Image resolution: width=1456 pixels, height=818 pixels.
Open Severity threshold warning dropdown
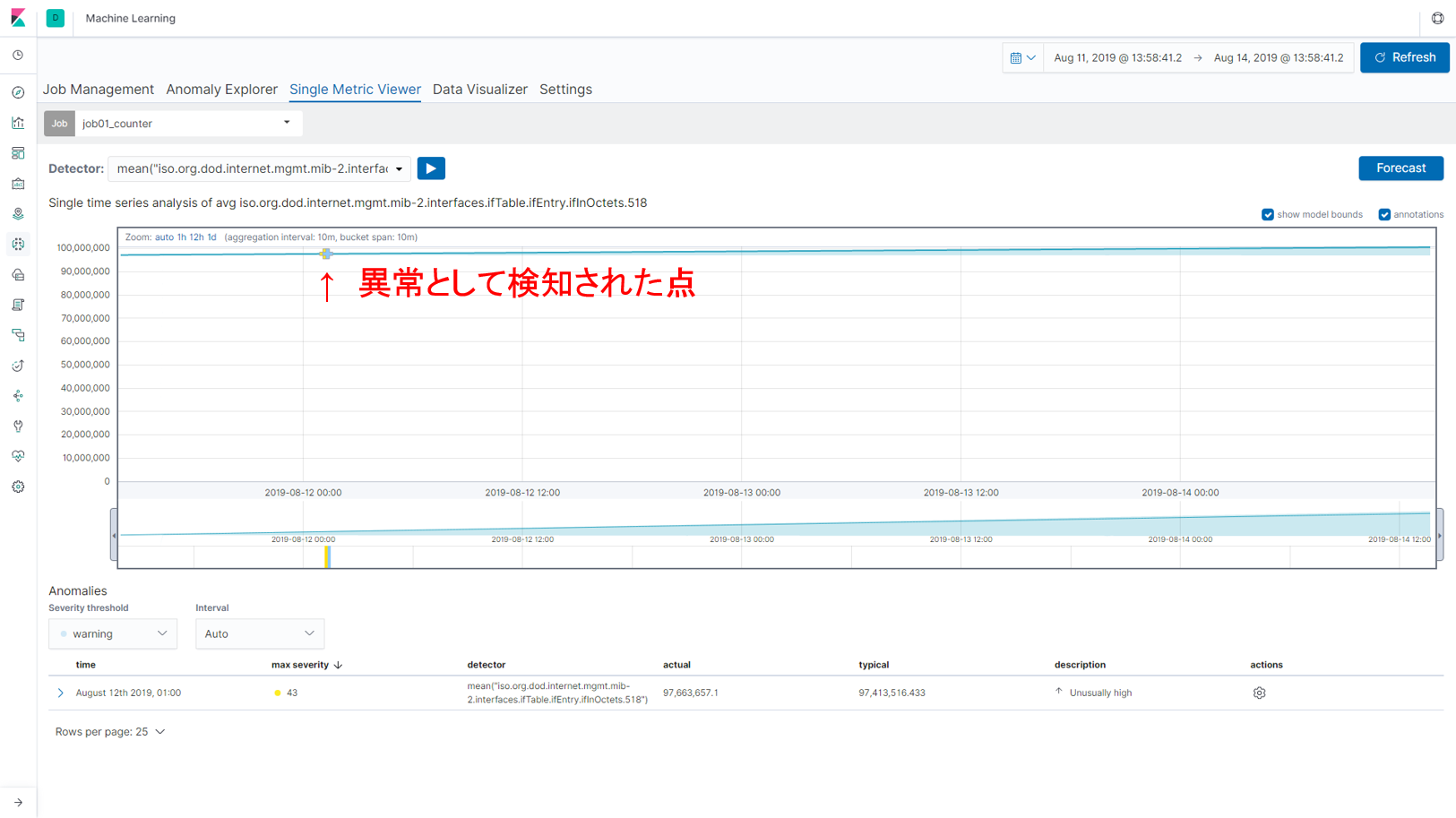[113, 633]
